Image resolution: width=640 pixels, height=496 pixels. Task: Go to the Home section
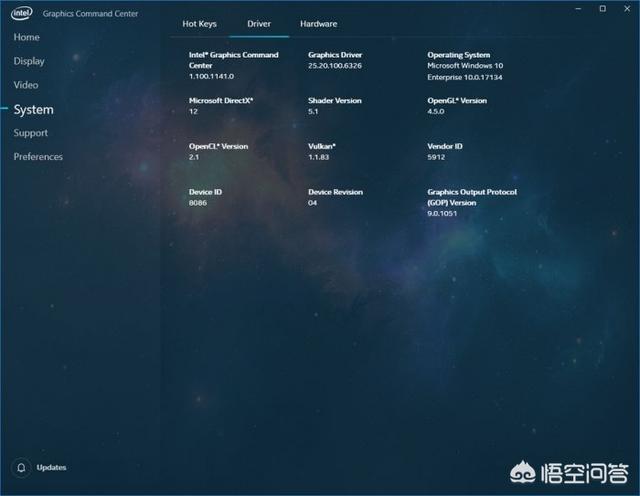(x=27, y=37)
